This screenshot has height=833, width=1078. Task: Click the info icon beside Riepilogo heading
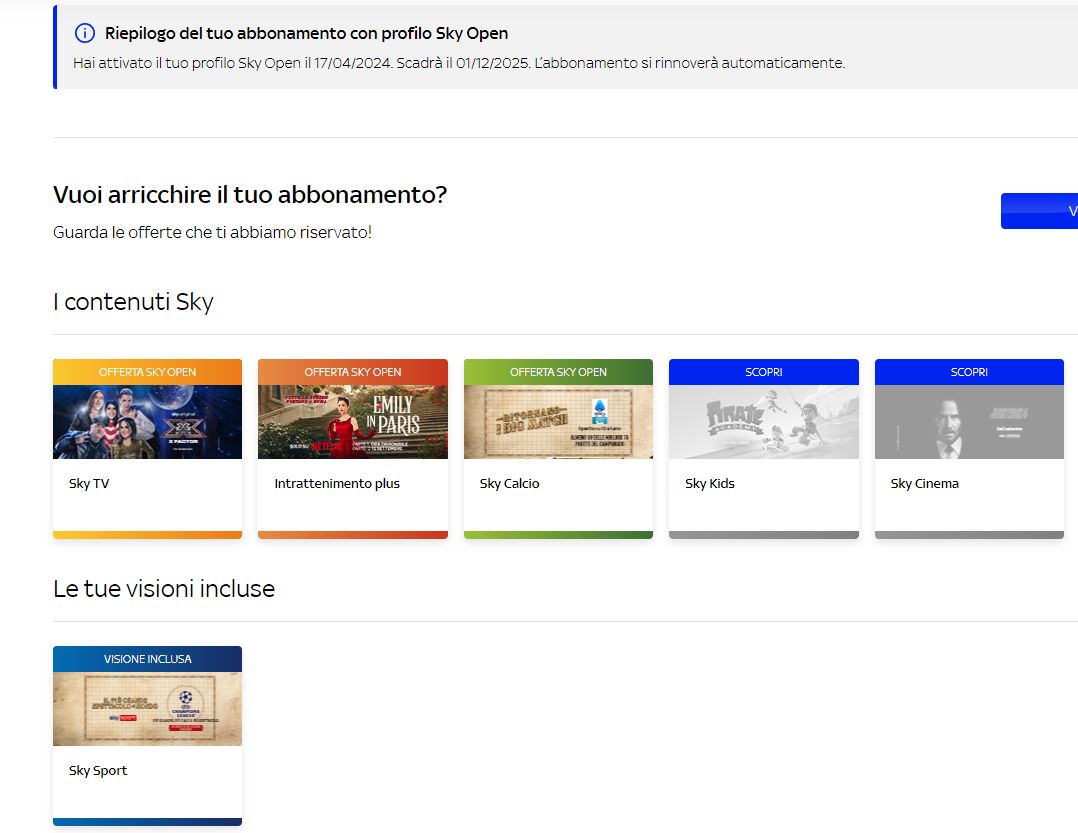pos(85,33)
